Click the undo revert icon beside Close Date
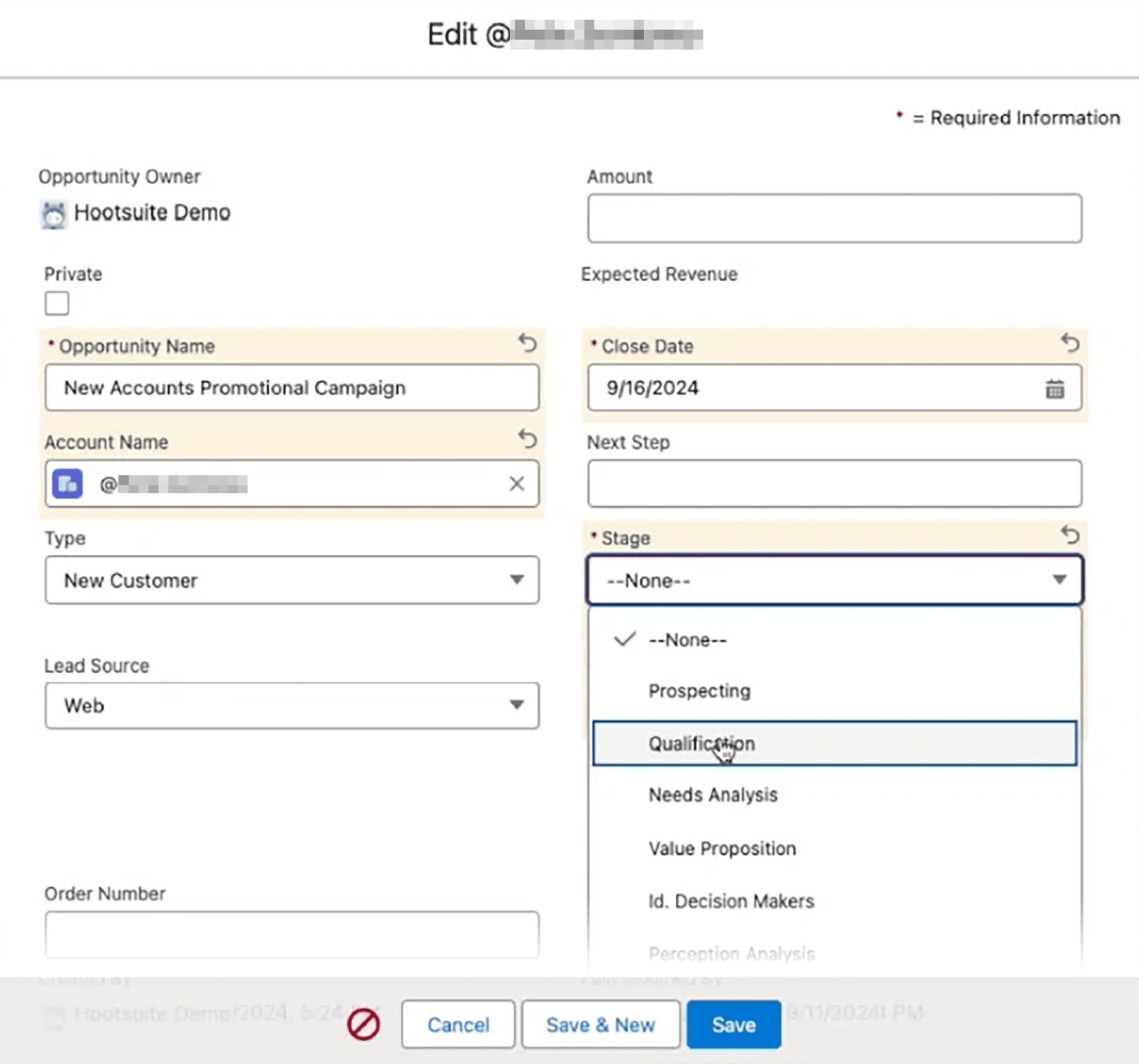 tap(1071, 344)
